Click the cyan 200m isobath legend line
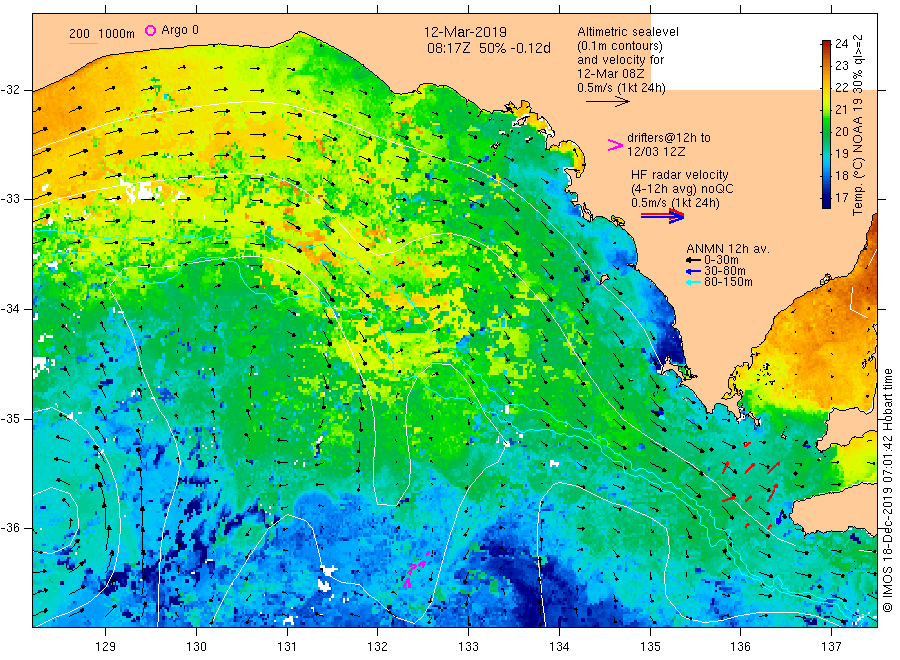The width and height of the screenshot is (900, 660). click(83, 43)
